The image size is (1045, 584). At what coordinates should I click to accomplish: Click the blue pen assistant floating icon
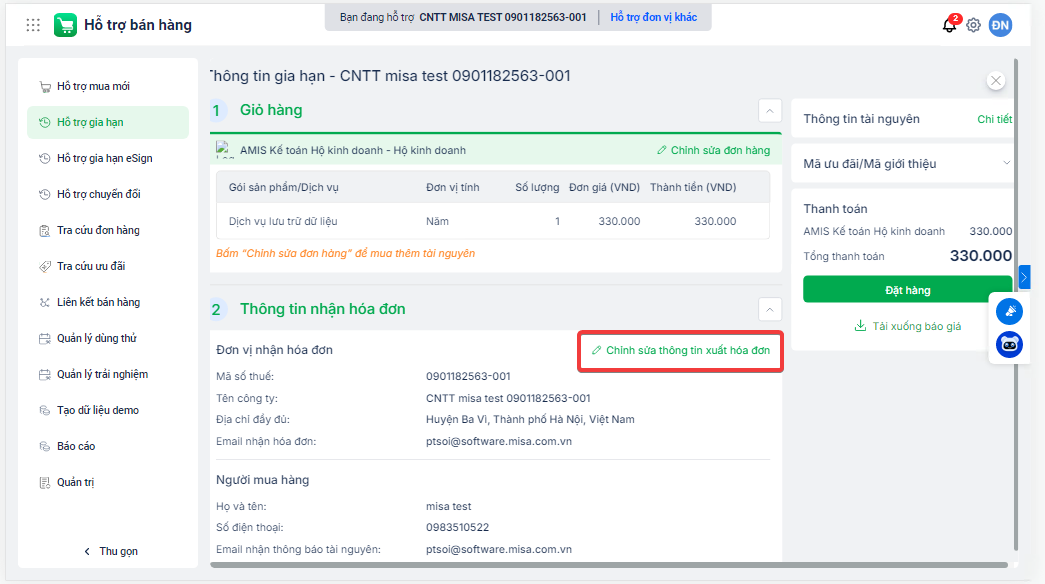point(1009,311)
